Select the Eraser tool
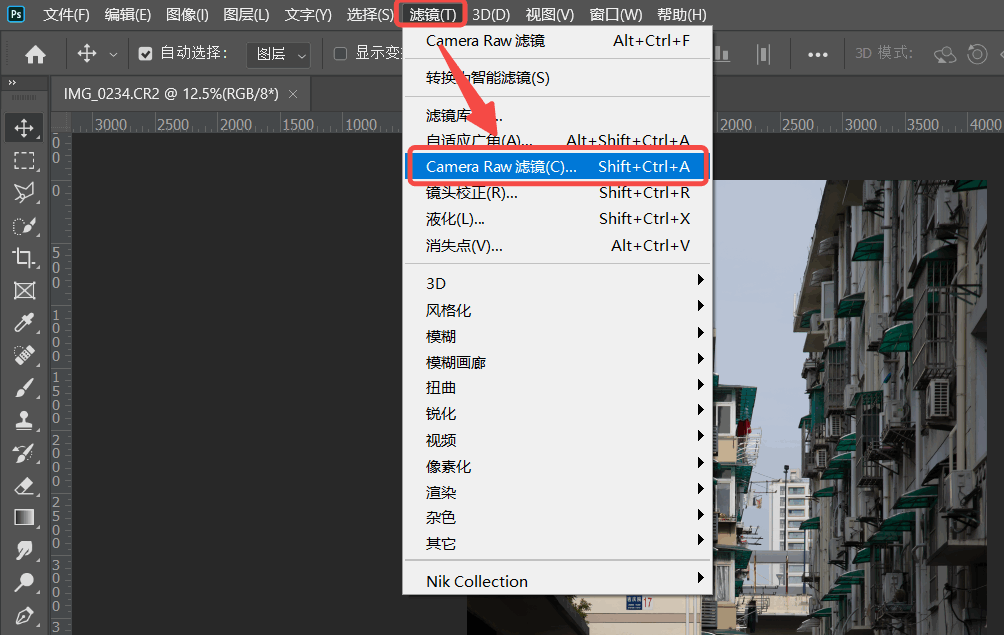Viewport: 1004px width, 635px height. (x=24, y=485)
